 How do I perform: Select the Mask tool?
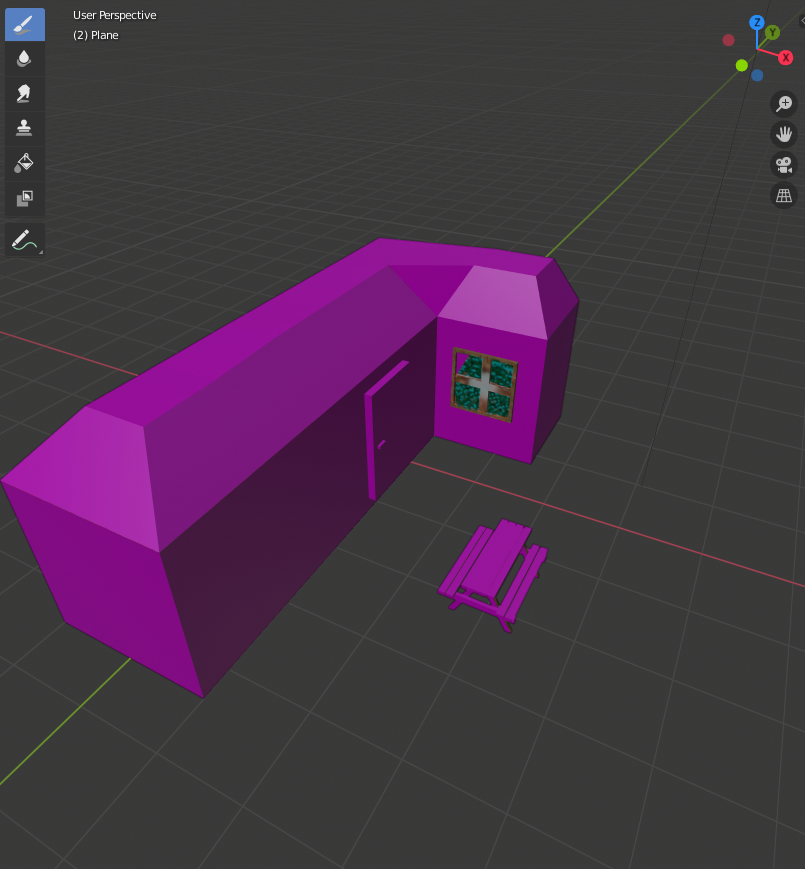coord(24,198)
